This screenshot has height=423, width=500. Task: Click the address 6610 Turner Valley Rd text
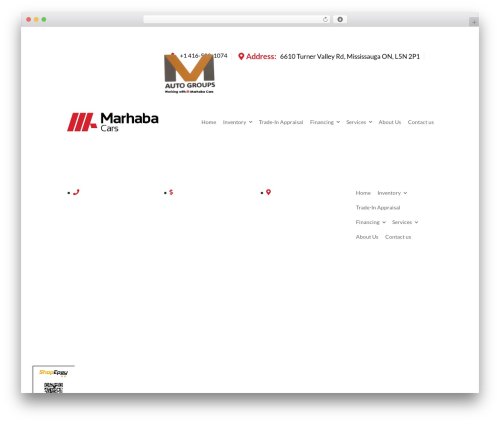[350, 57]
